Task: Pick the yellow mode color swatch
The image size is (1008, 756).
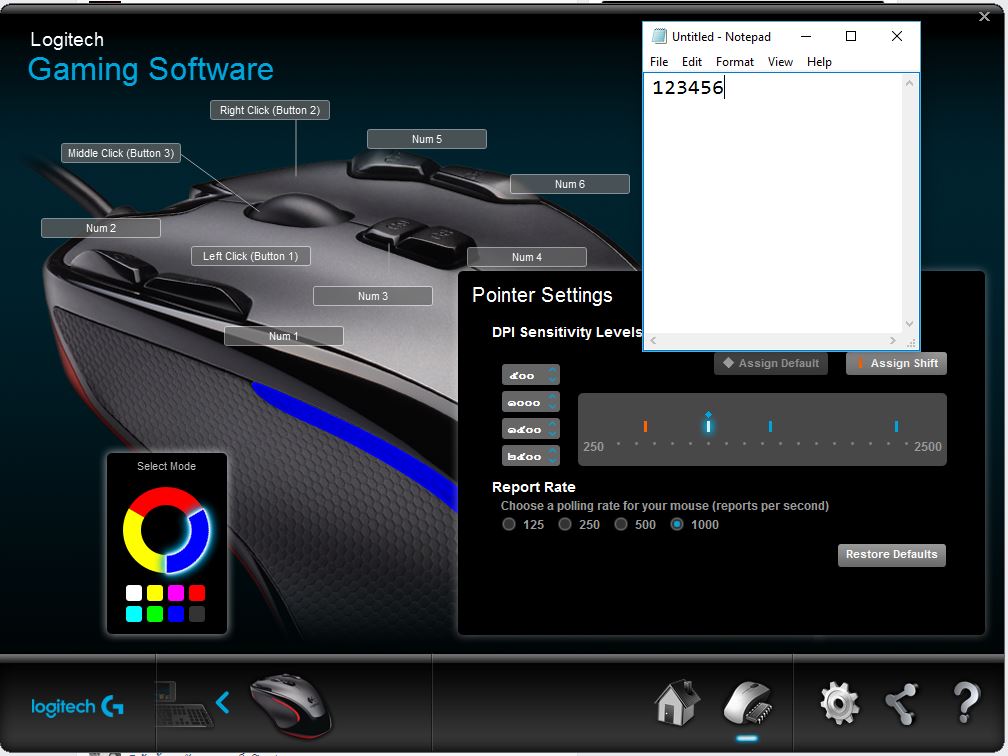Action: pos(155,593)
